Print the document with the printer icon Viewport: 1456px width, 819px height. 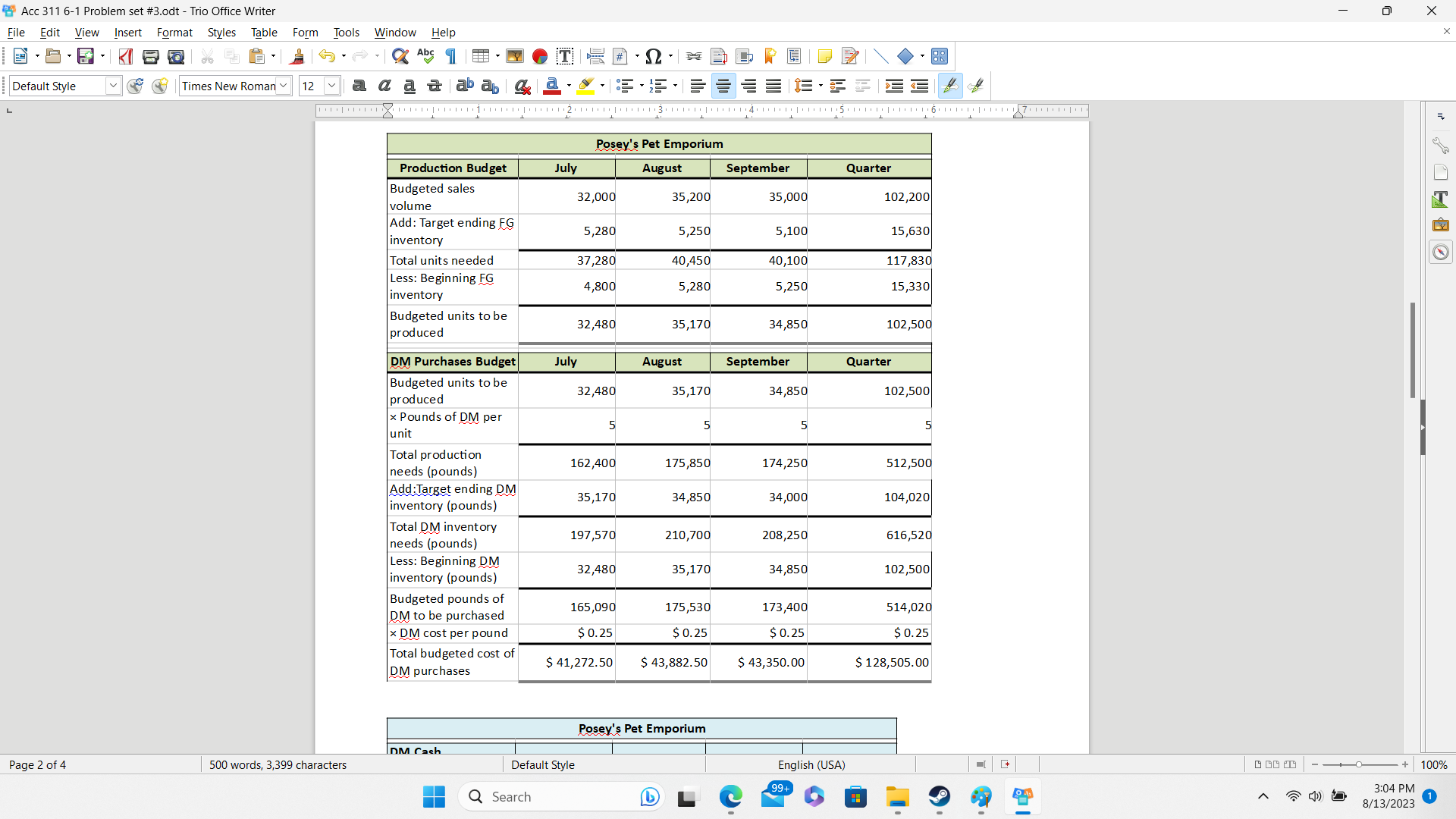tap(151, 56)
